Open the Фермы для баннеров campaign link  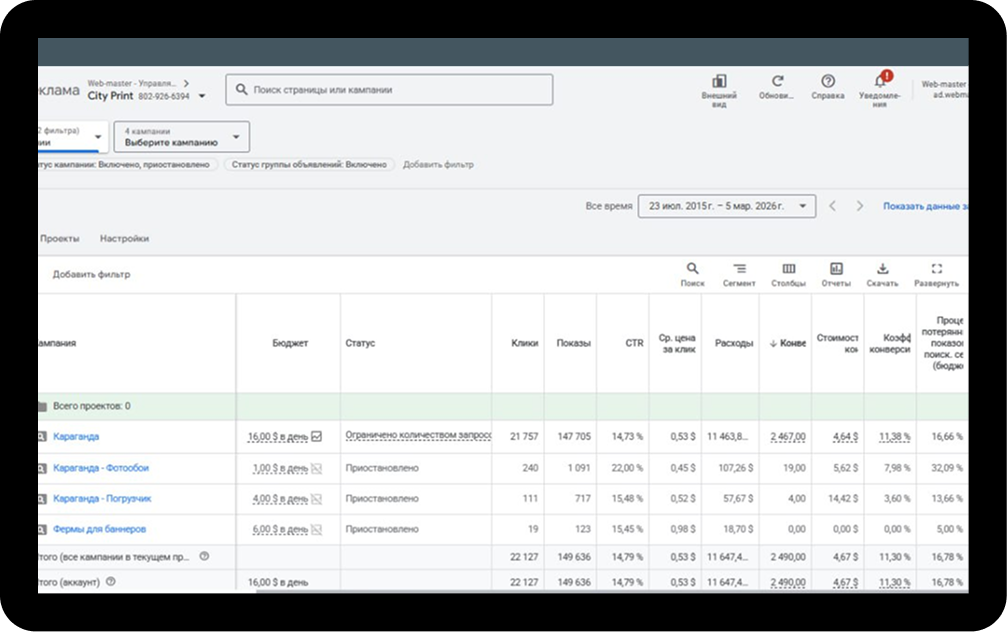(x=100, y=529)
